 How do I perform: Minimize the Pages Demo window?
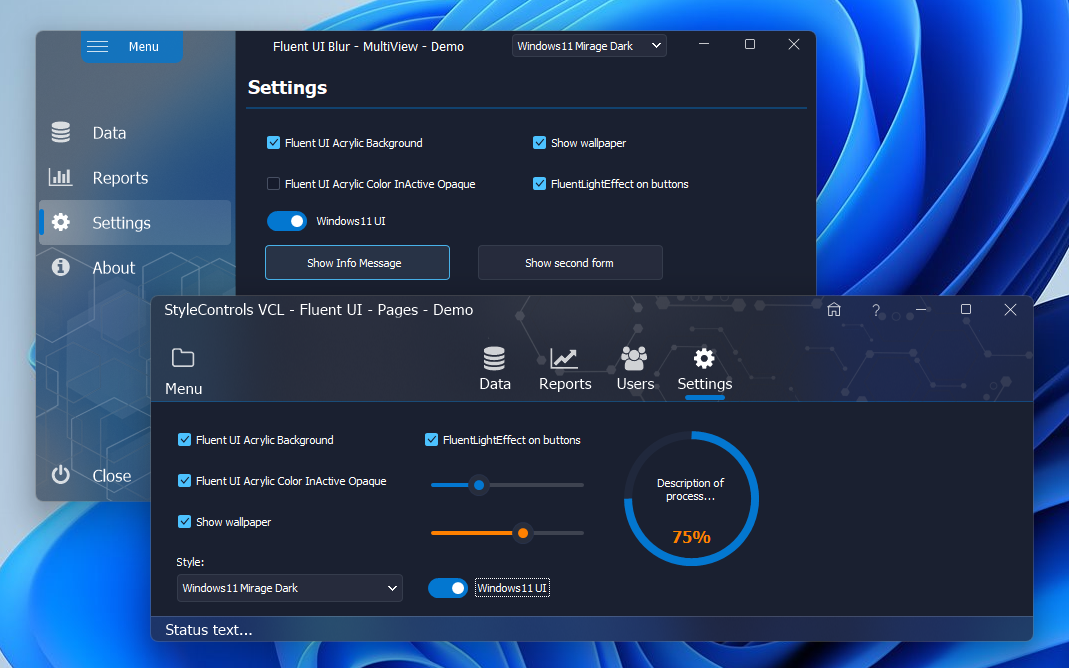[x=921, y=309]
